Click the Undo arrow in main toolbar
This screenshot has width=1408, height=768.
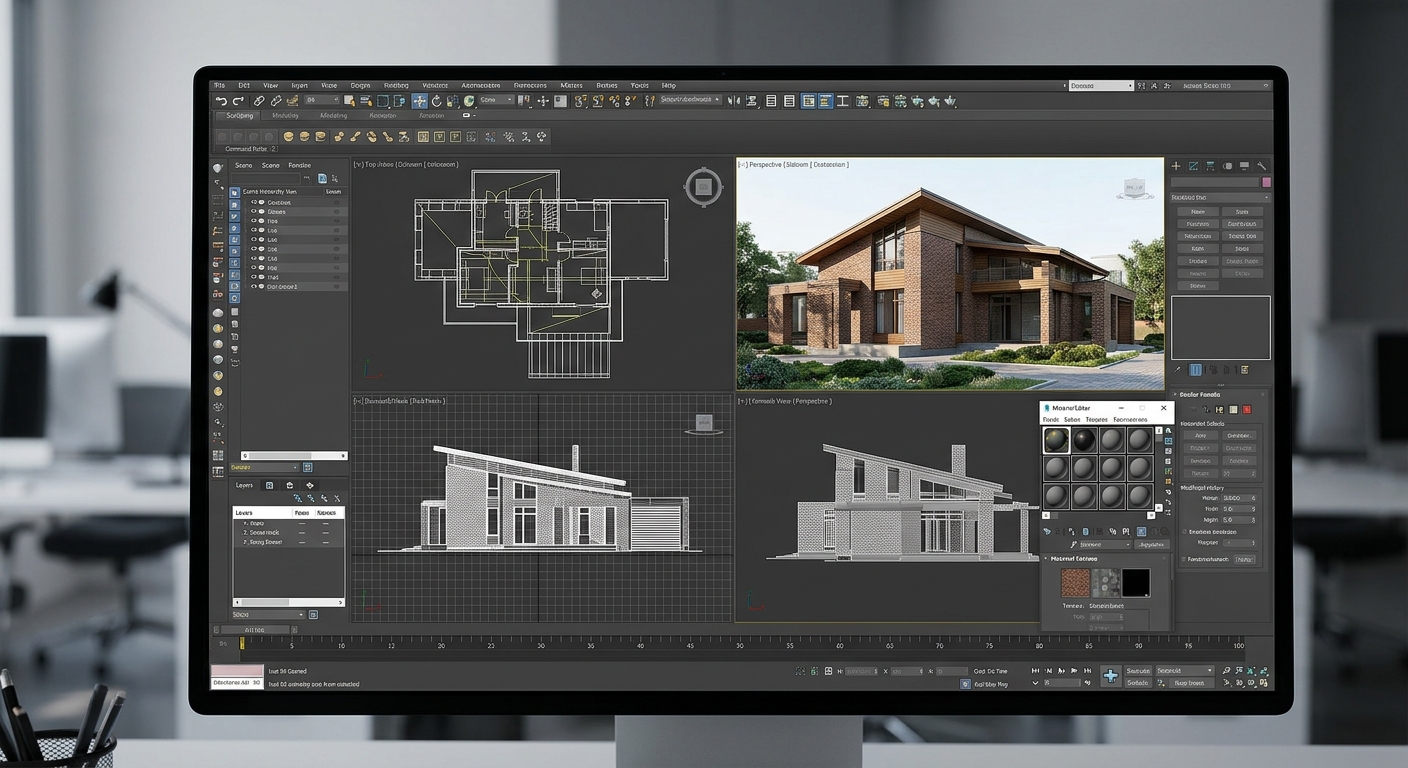coord(221,101)
